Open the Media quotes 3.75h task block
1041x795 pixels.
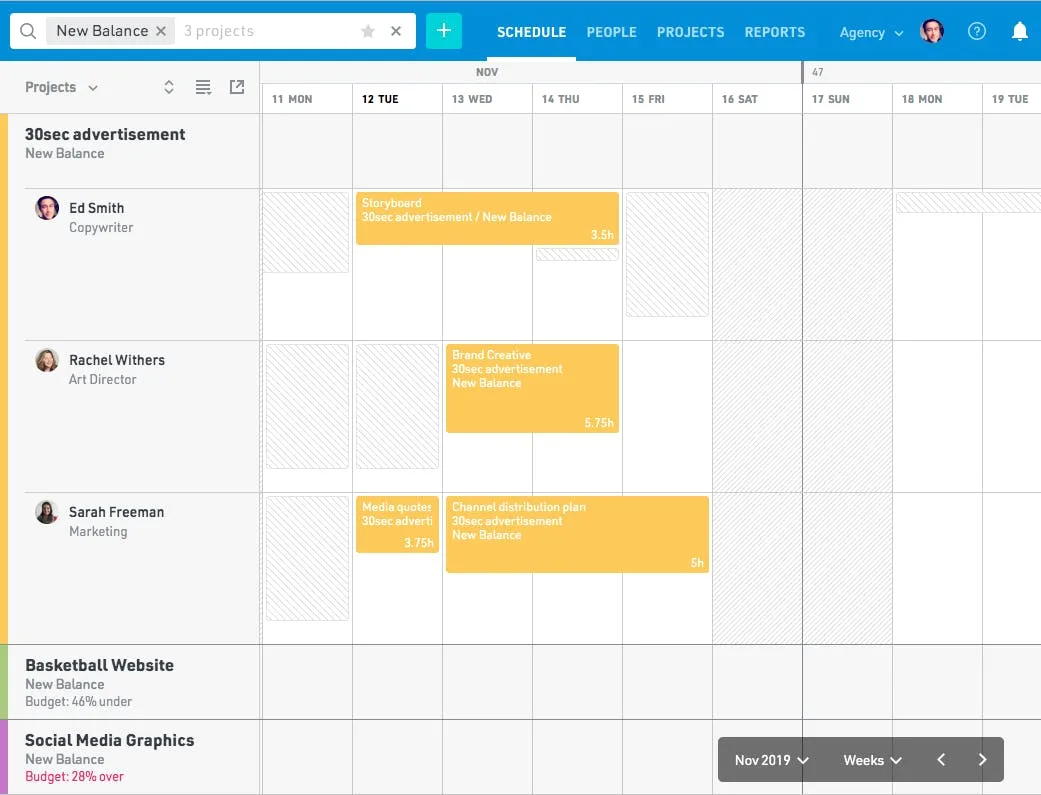pos(397,525)
